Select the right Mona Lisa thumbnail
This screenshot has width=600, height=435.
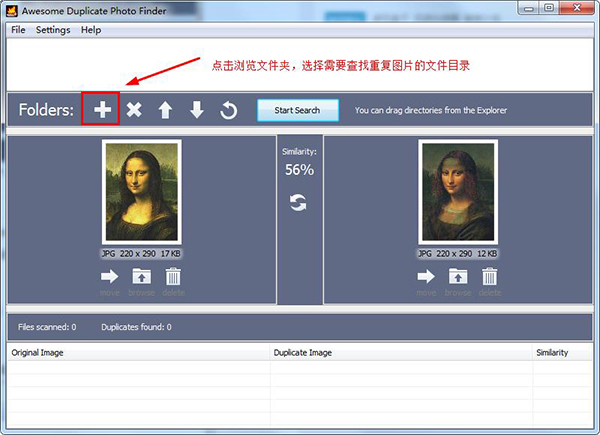[458, 192]
